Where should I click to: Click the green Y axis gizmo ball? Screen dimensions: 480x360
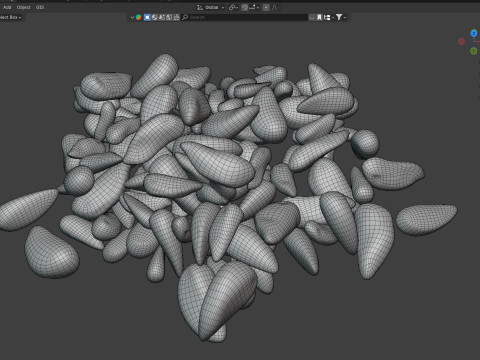(473, 51)
